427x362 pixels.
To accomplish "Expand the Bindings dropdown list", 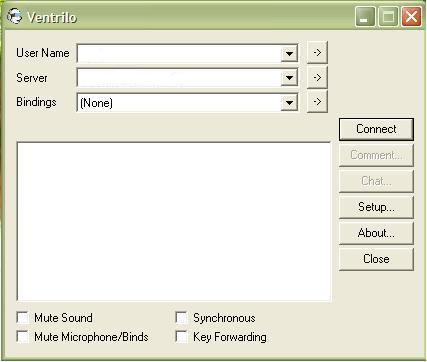I will [x=289, y=102].
